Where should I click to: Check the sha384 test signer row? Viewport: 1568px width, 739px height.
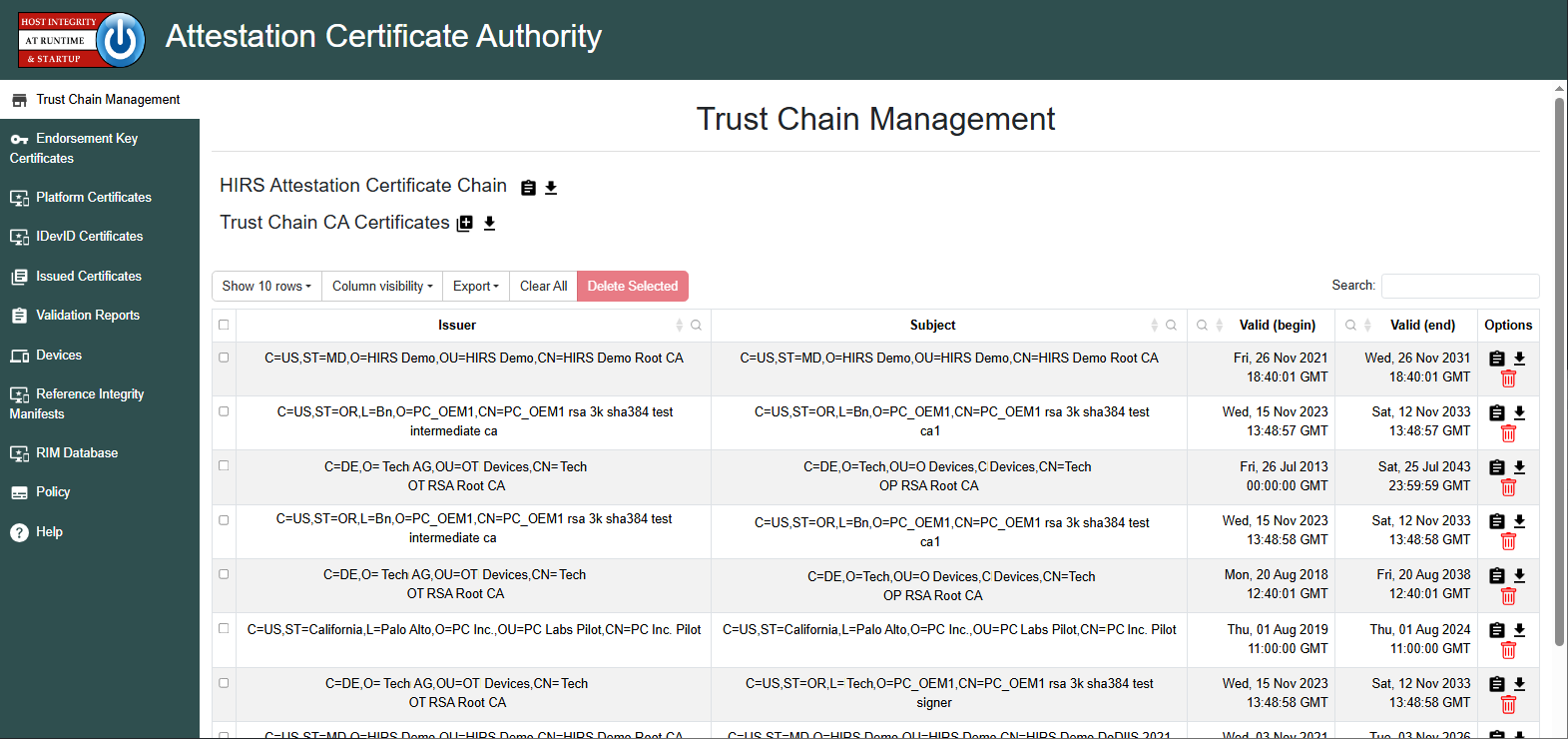[224, 683]
